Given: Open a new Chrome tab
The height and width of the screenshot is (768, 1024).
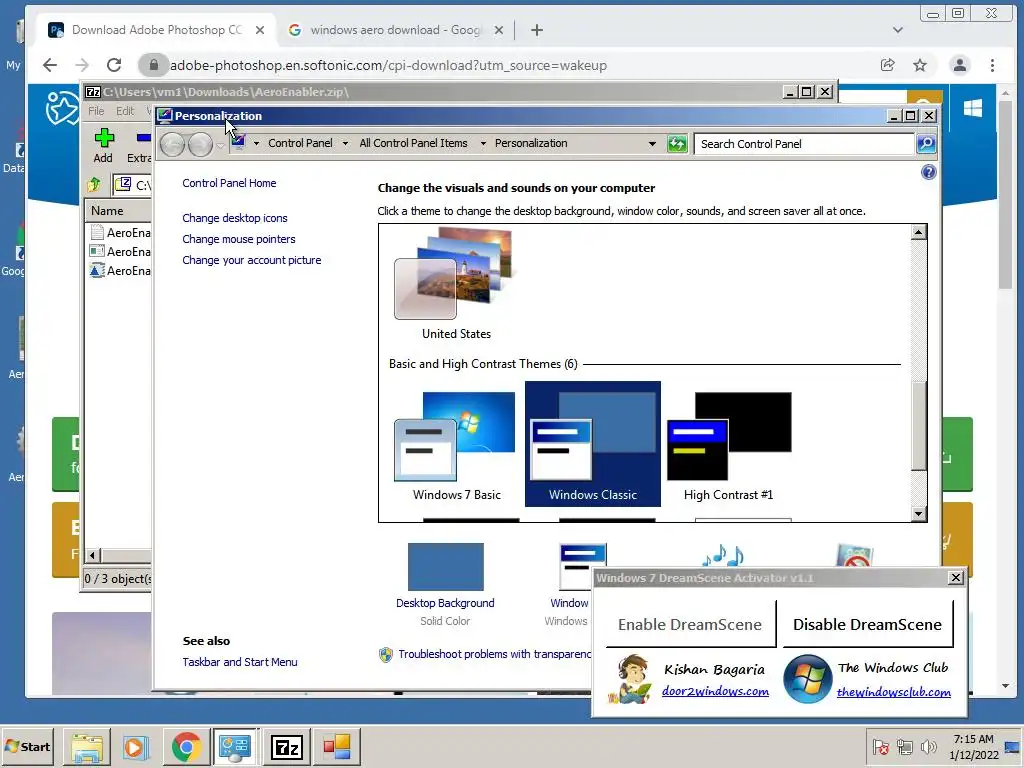Looking at the screenshot, I should pos(537,30).
